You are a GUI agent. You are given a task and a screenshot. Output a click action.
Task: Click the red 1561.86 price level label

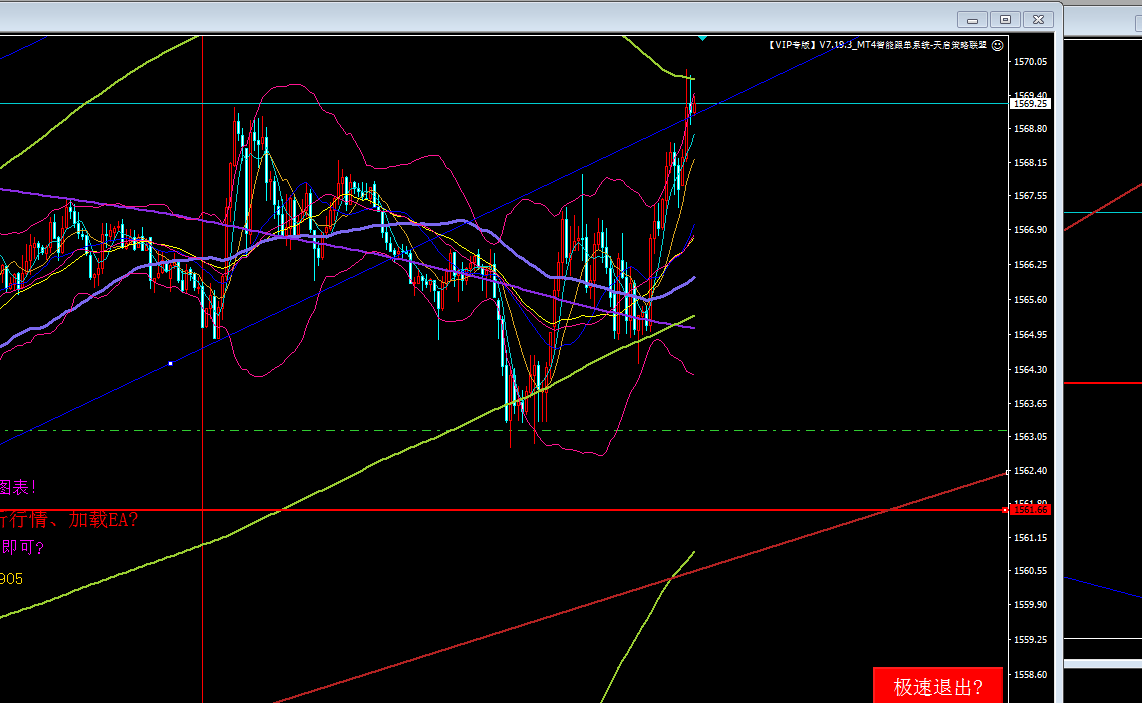coord(1030,510)
